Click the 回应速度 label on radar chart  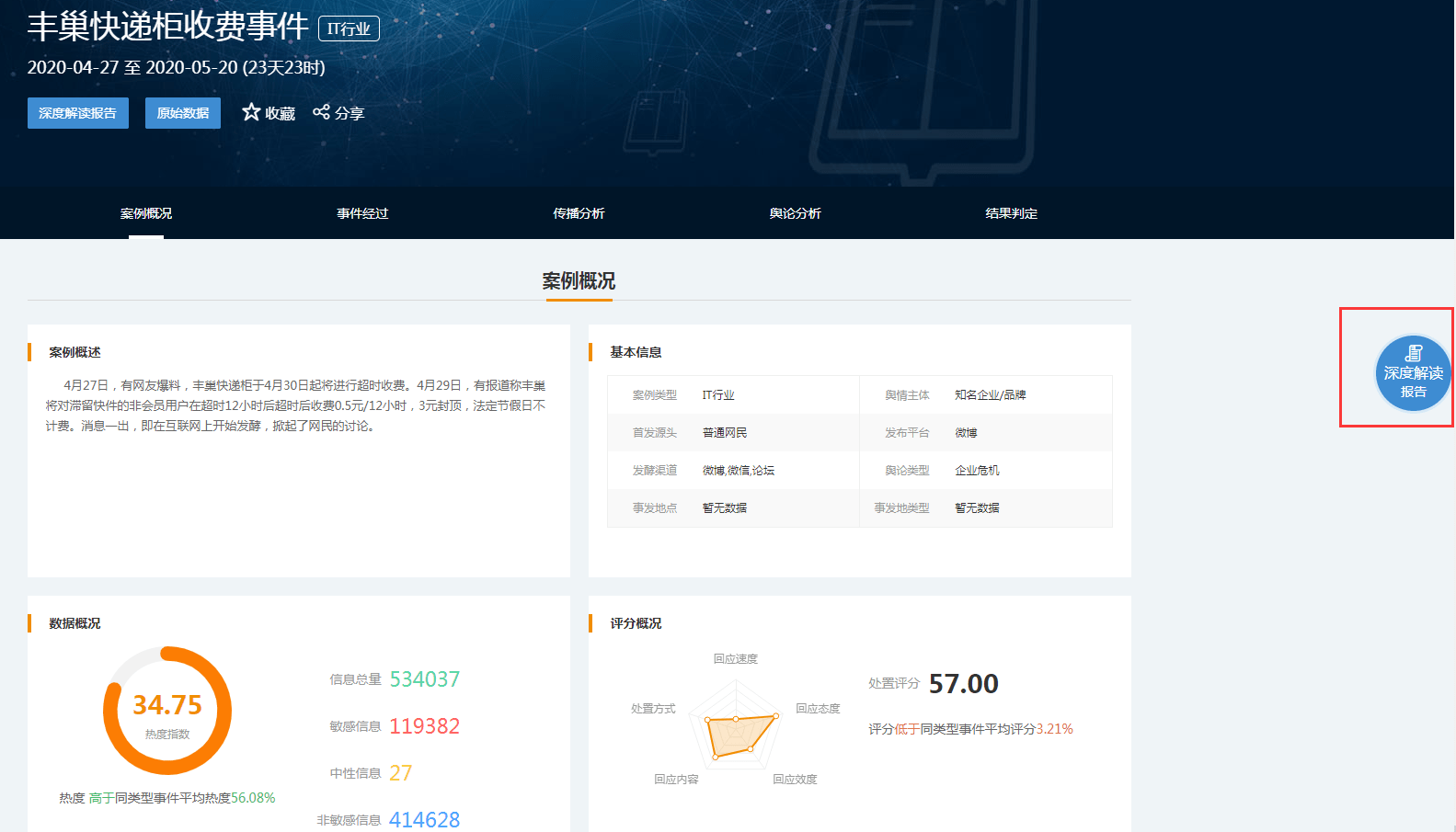coord(736,659)
